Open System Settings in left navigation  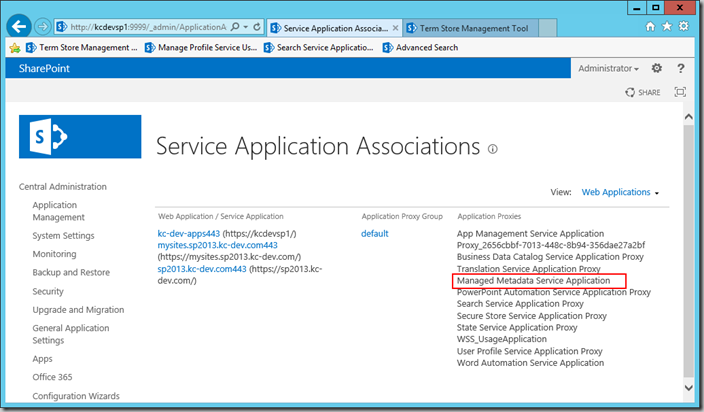click(x=63, y=236)
